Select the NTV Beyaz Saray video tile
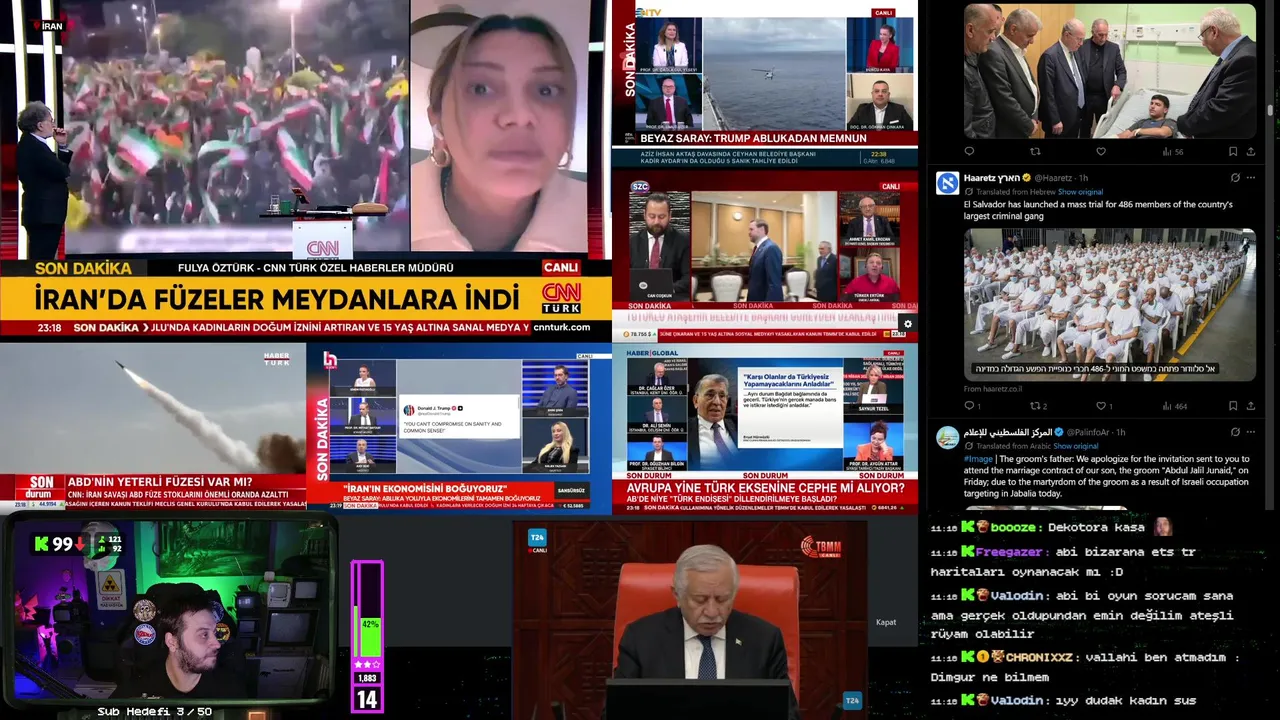The image size is (1280, 720). tap(765, 83)
